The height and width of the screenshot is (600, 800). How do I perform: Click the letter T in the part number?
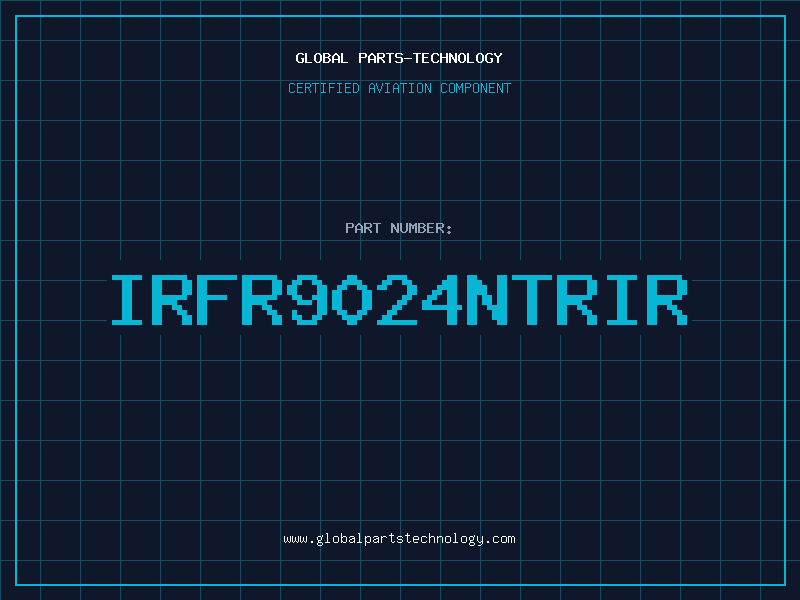tap(532, 300)
